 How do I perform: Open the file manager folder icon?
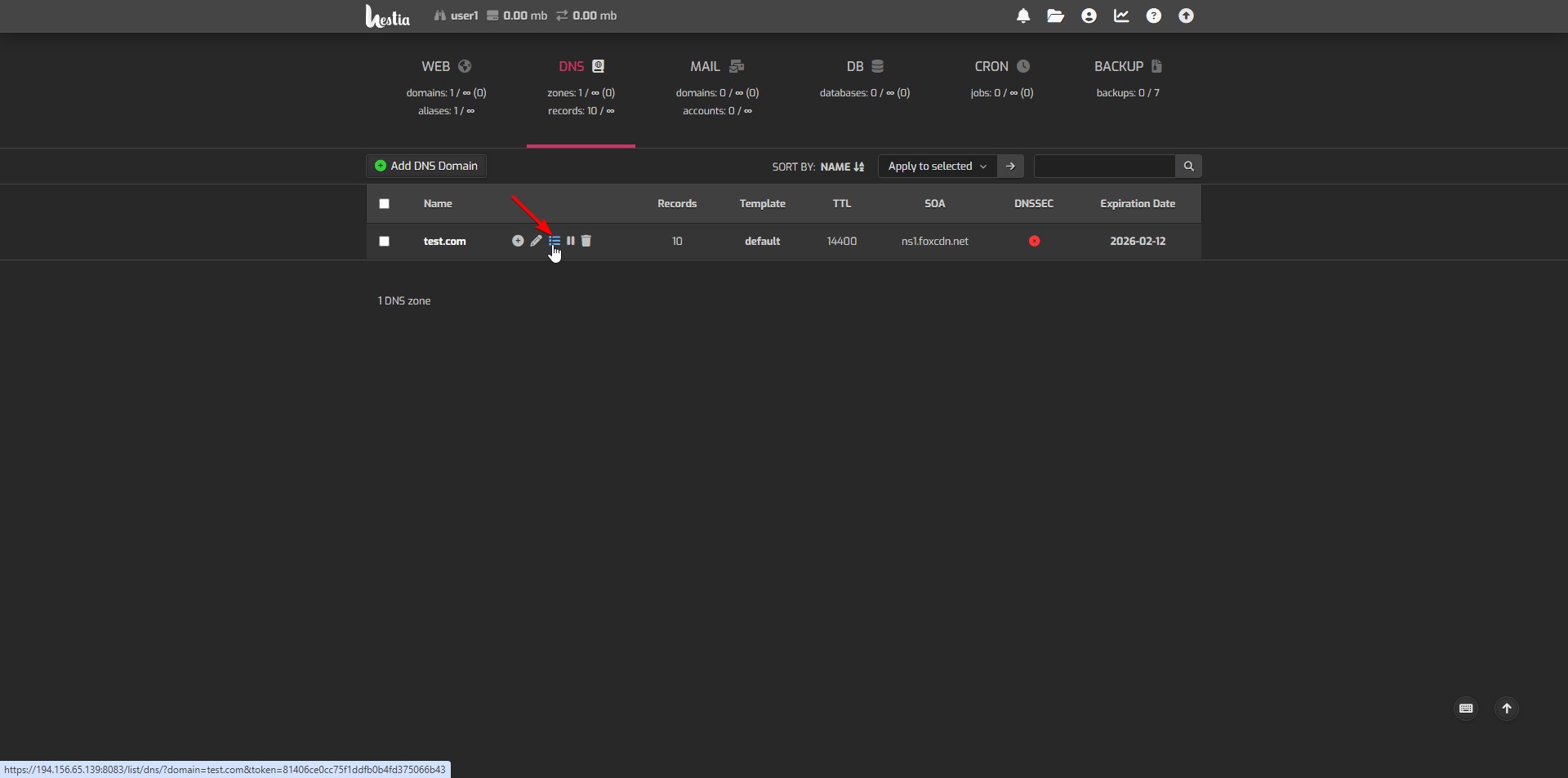coord(1055,16)
